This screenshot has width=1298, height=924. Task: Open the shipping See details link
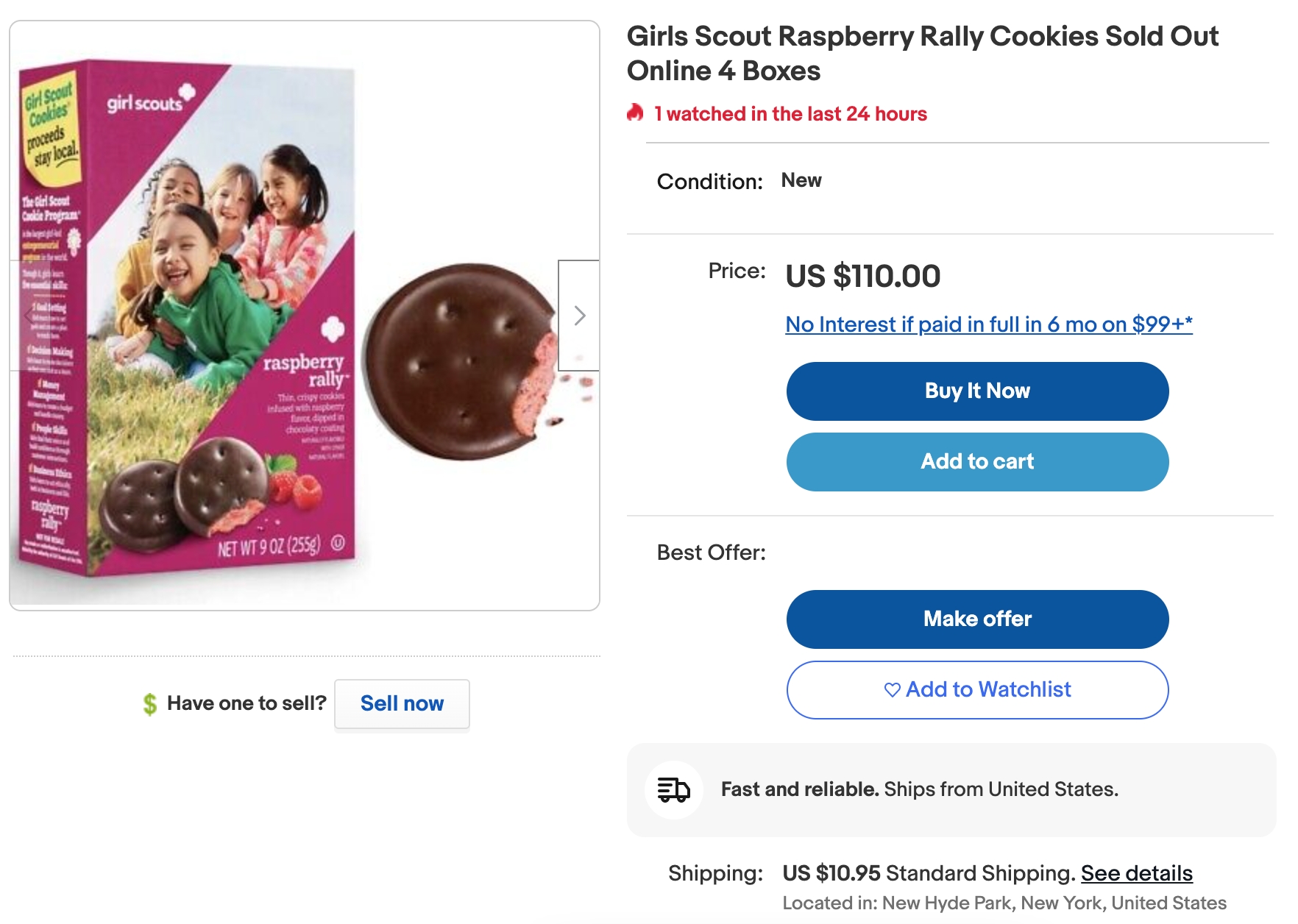pos(1136,873)
